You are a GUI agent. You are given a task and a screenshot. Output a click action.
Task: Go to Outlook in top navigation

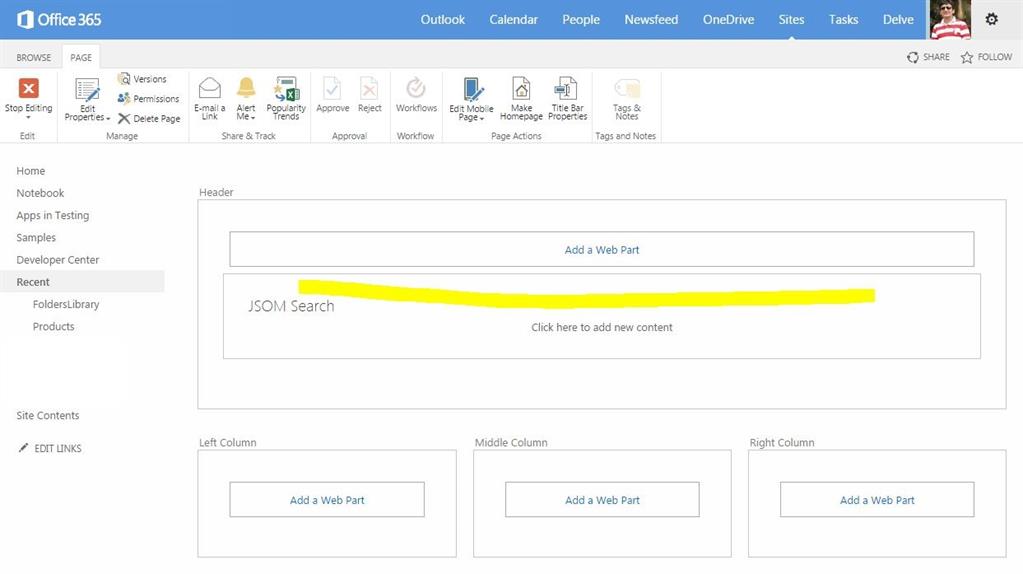click(442, 20)
